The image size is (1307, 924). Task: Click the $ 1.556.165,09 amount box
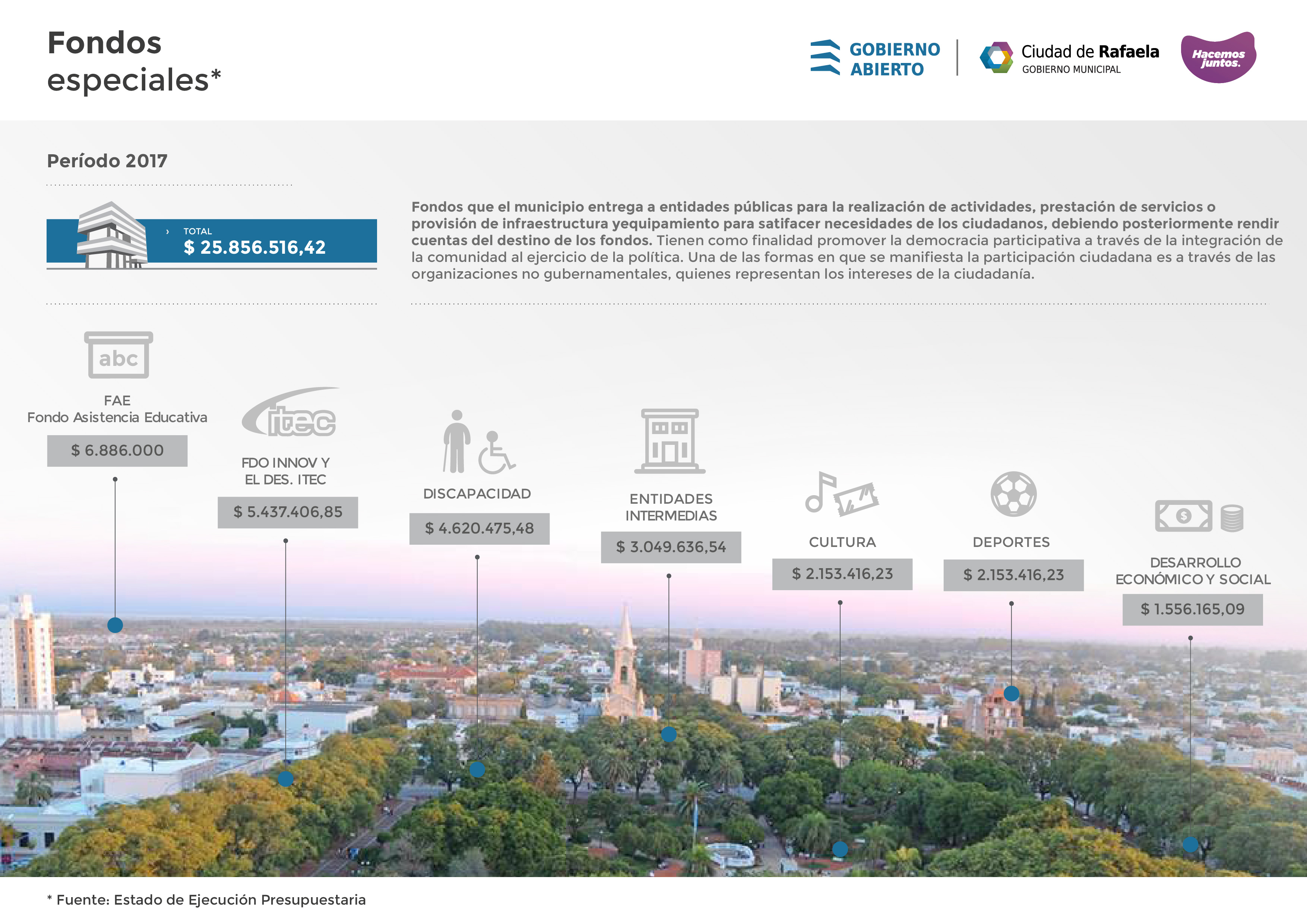[x=1193, y=610]
